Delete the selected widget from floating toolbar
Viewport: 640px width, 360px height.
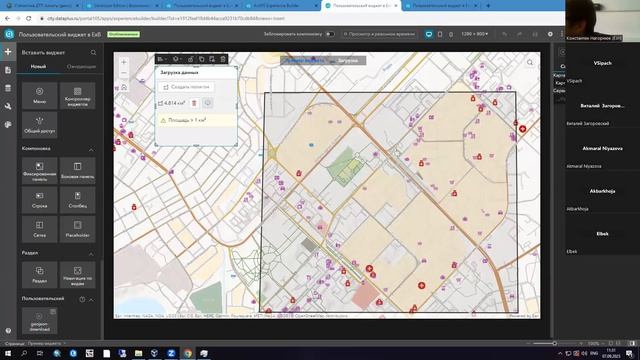(223, 59)
